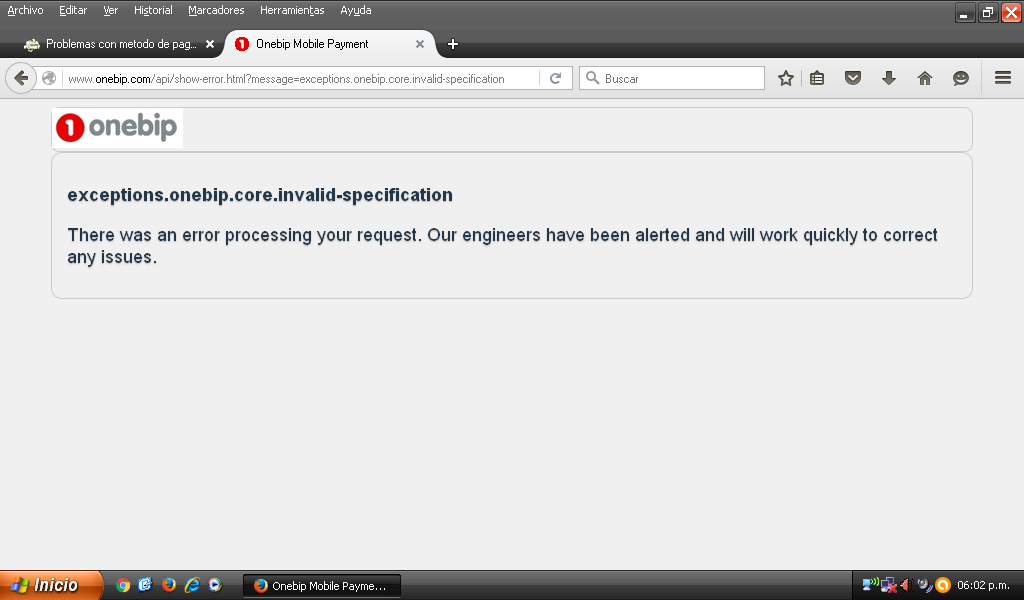Launch the second quick launch browser icon
The image size is (1024, 600).
(x=145, y=585)
